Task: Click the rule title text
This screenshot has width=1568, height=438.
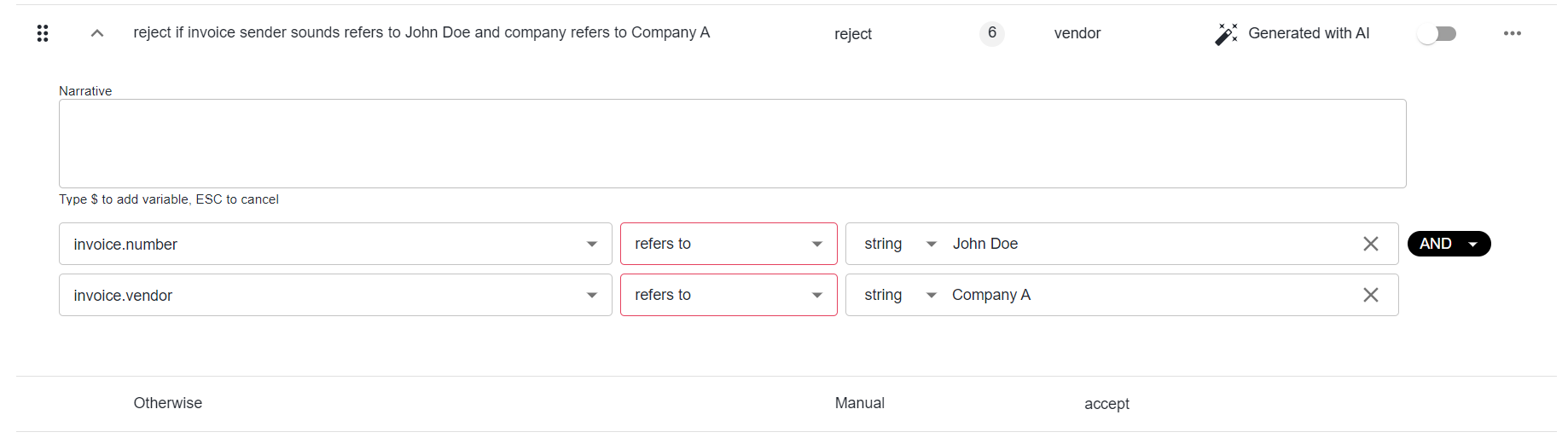Action: [421, 32]
